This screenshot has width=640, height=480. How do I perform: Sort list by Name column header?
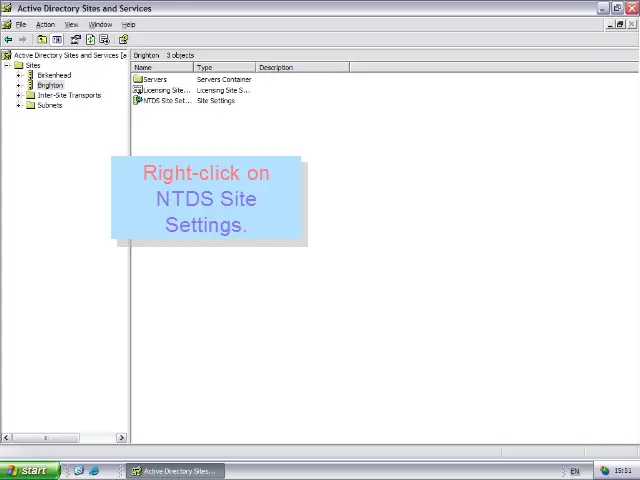pyautogui.click(x=162, y=67)
